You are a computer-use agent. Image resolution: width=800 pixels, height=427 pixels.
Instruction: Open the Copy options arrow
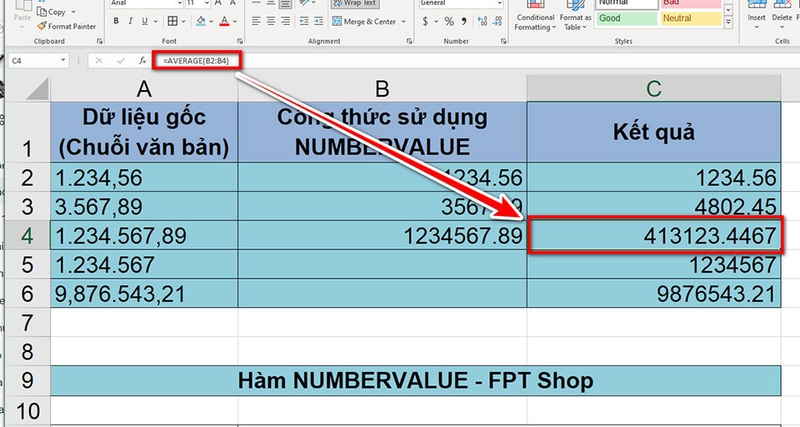click(73, 12)
